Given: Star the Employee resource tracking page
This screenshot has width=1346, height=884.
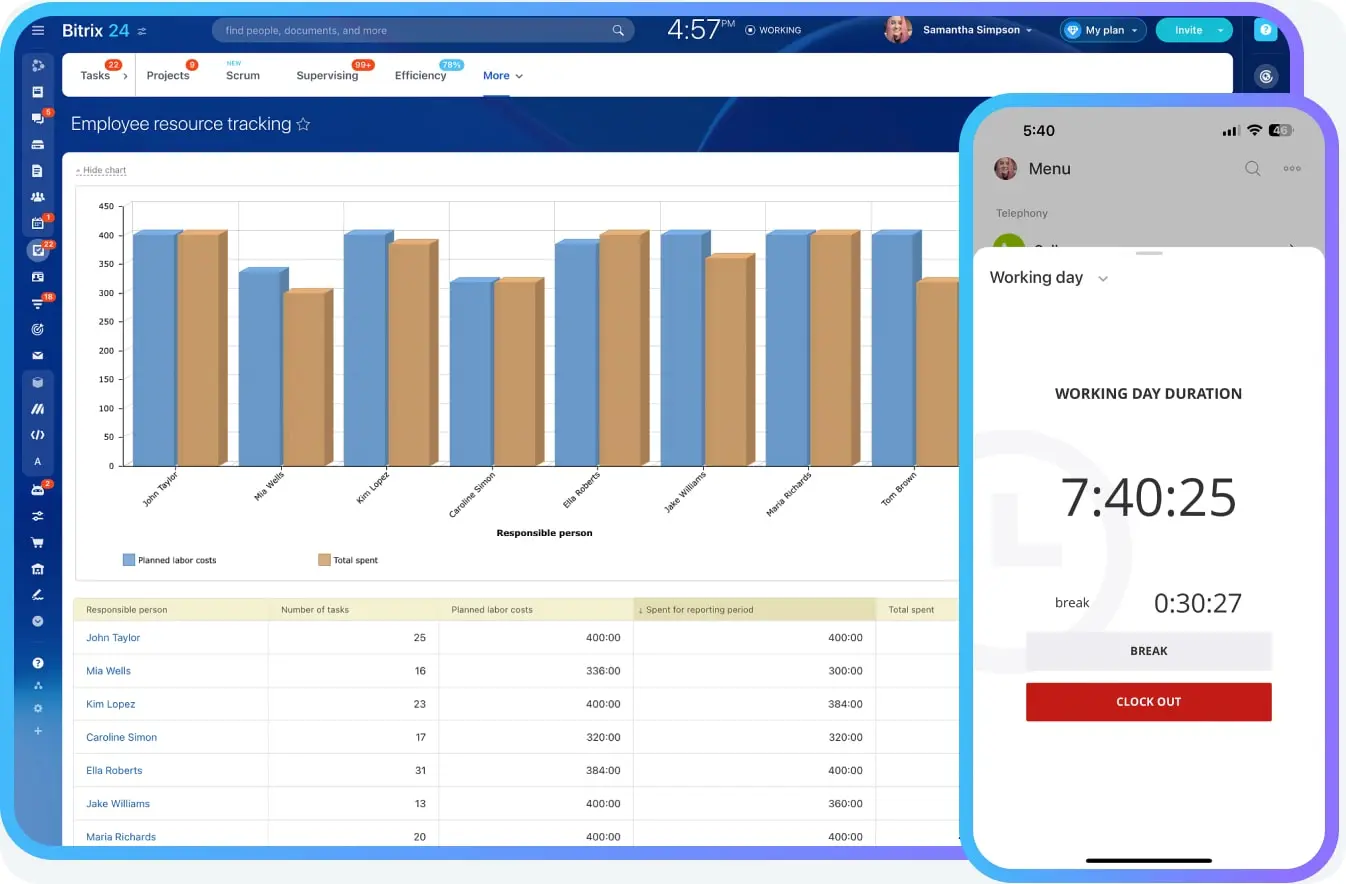Looking at the screenshot, I should tap(304, 125).
